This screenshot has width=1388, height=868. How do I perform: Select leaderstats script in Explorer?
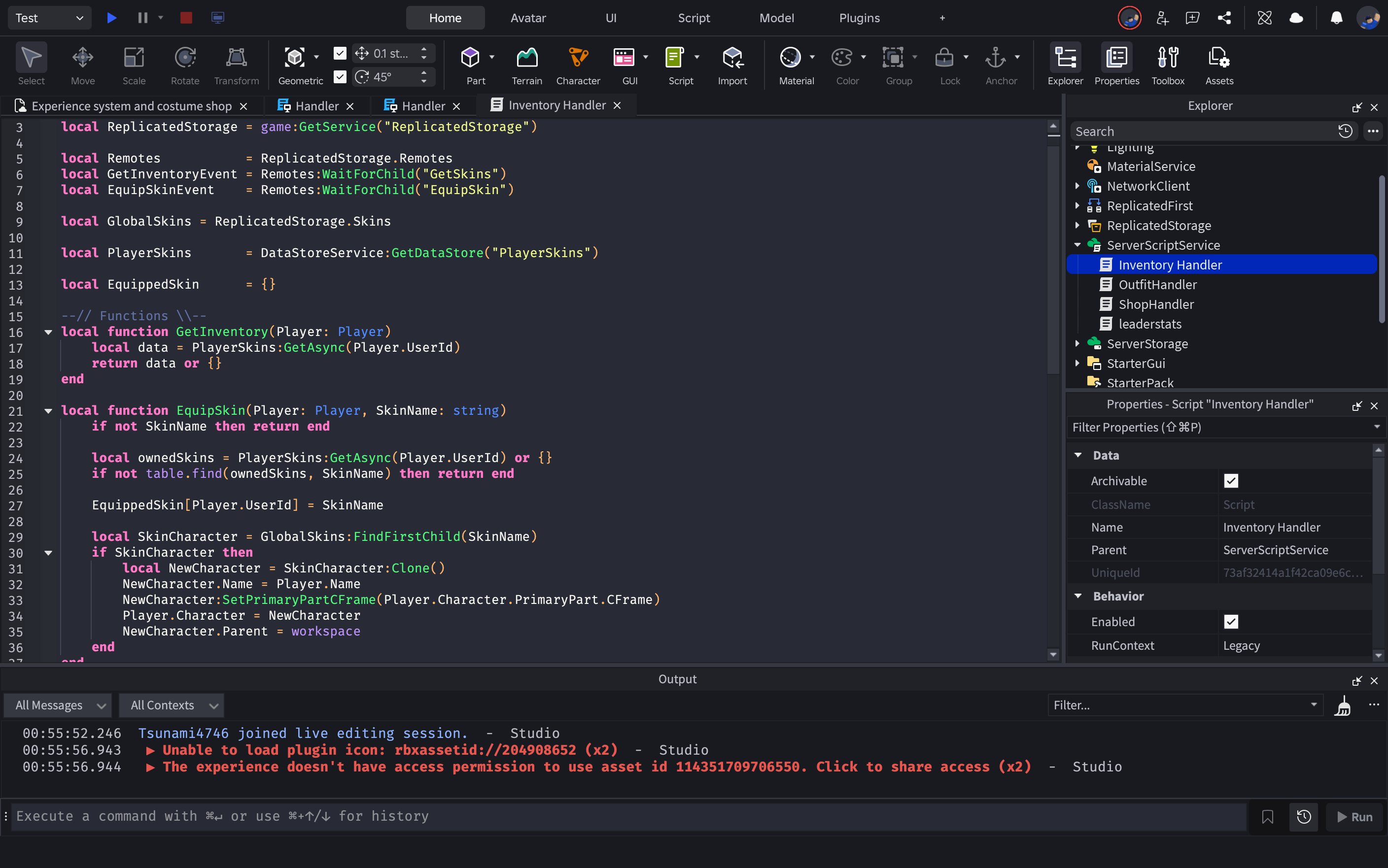click(x=1149, y=324)
